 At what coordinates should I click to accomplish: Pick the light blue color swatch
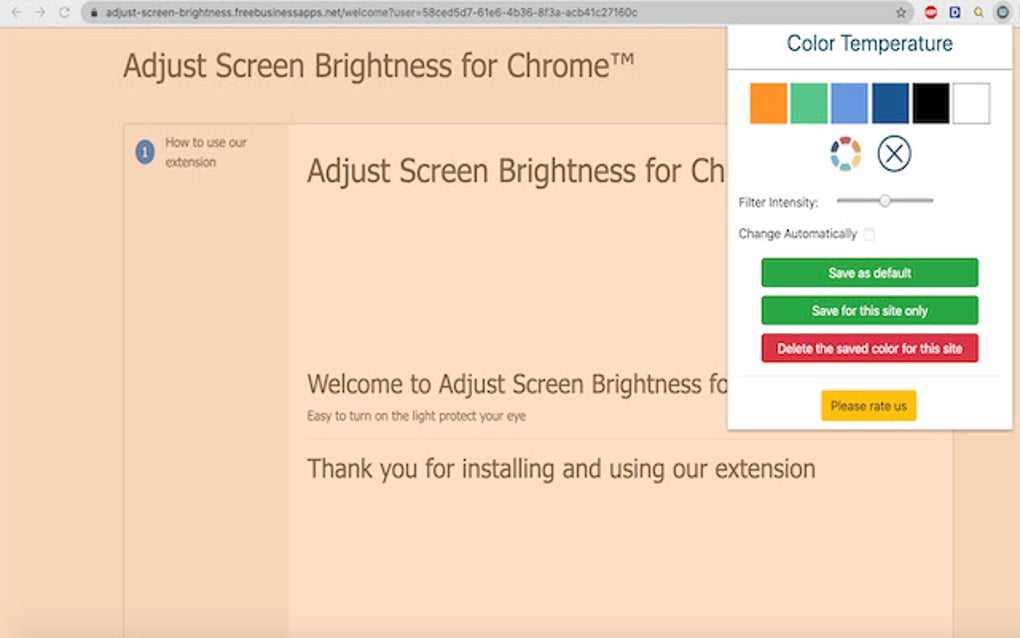[849, 103]
